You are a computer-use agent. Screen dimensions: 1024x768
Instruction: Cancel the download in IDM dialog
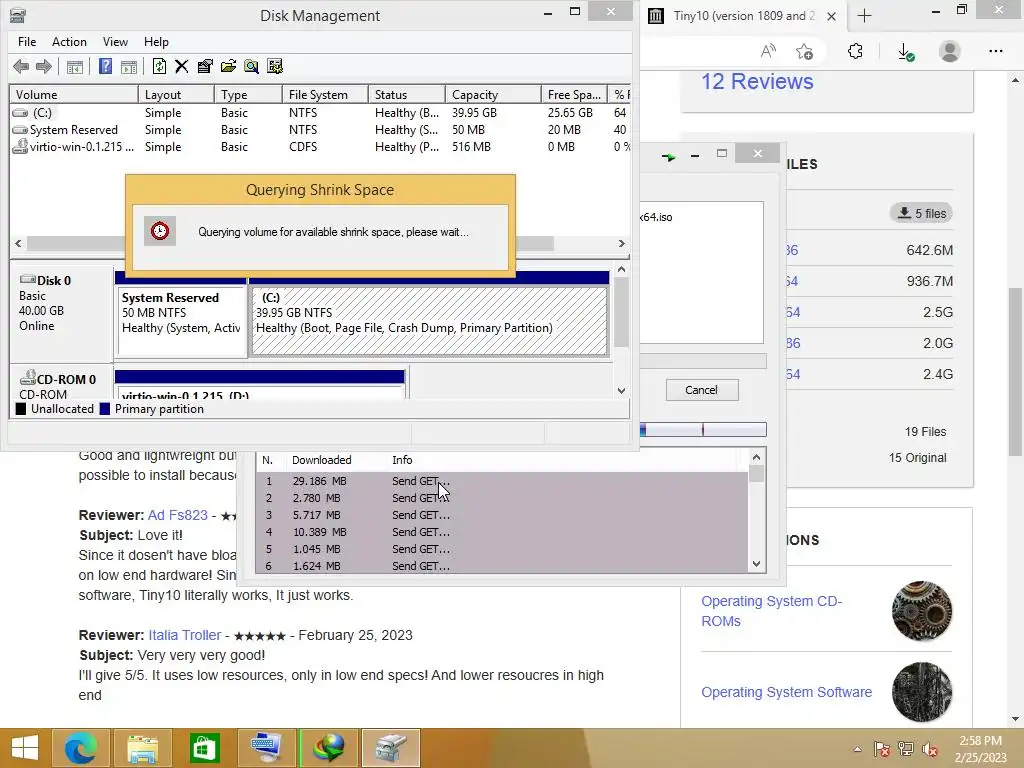(x=701, y=390)
